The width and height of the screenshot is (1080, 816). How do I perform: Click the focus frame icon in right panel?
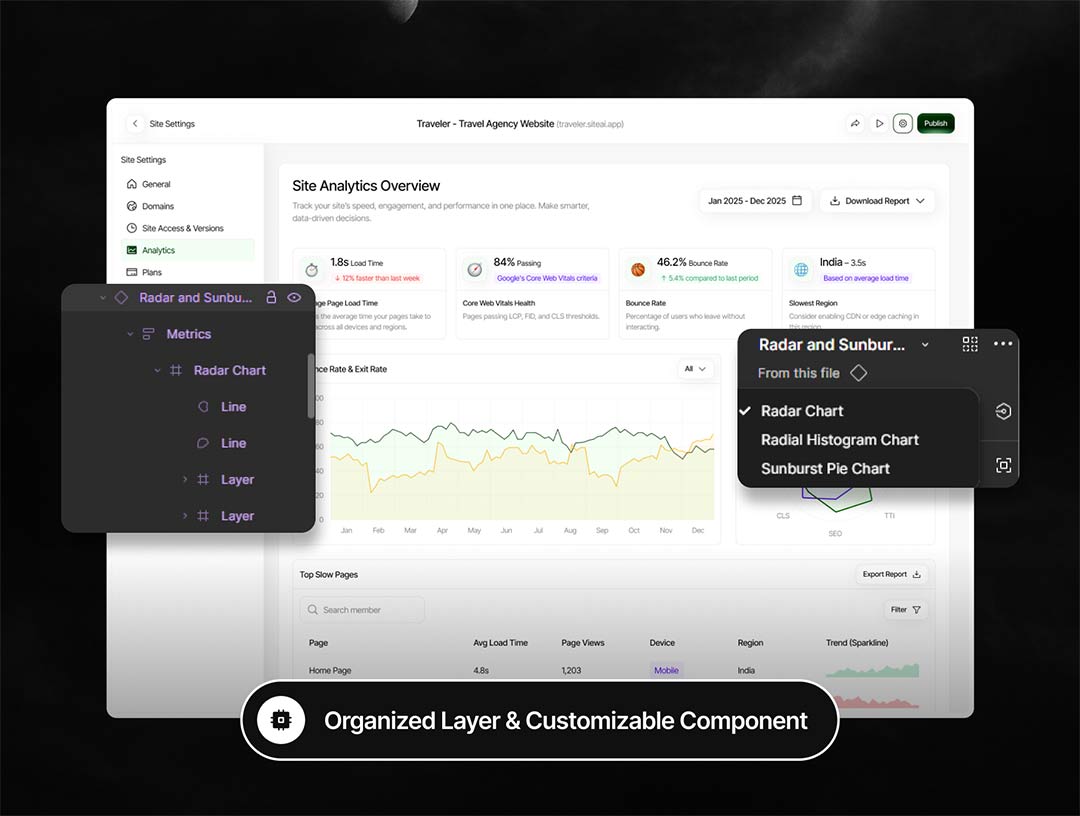pos(1003,465)
